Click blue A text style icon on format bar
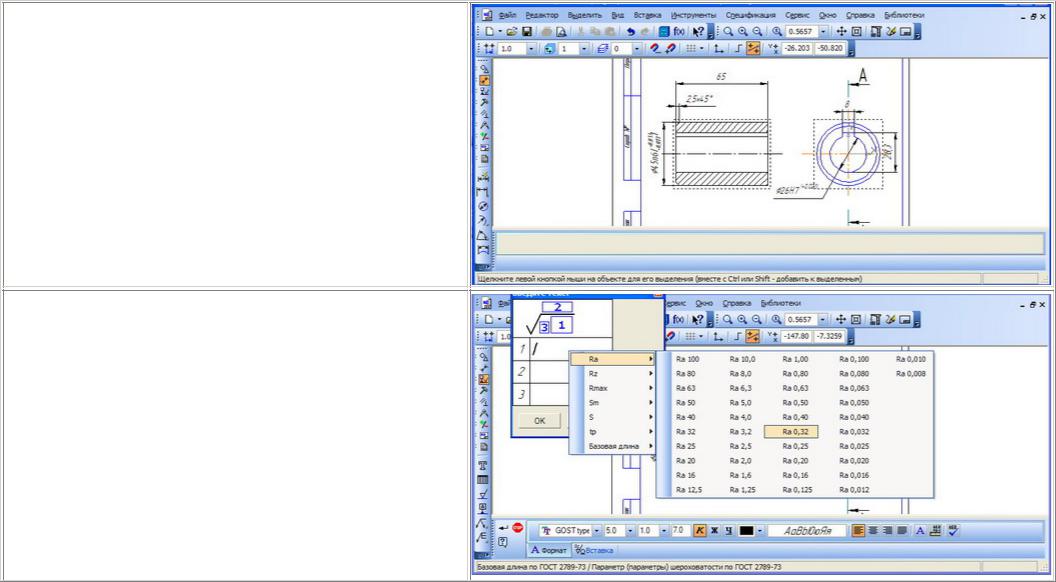This screenshot has height=582, width=1056. pos(920,531)
